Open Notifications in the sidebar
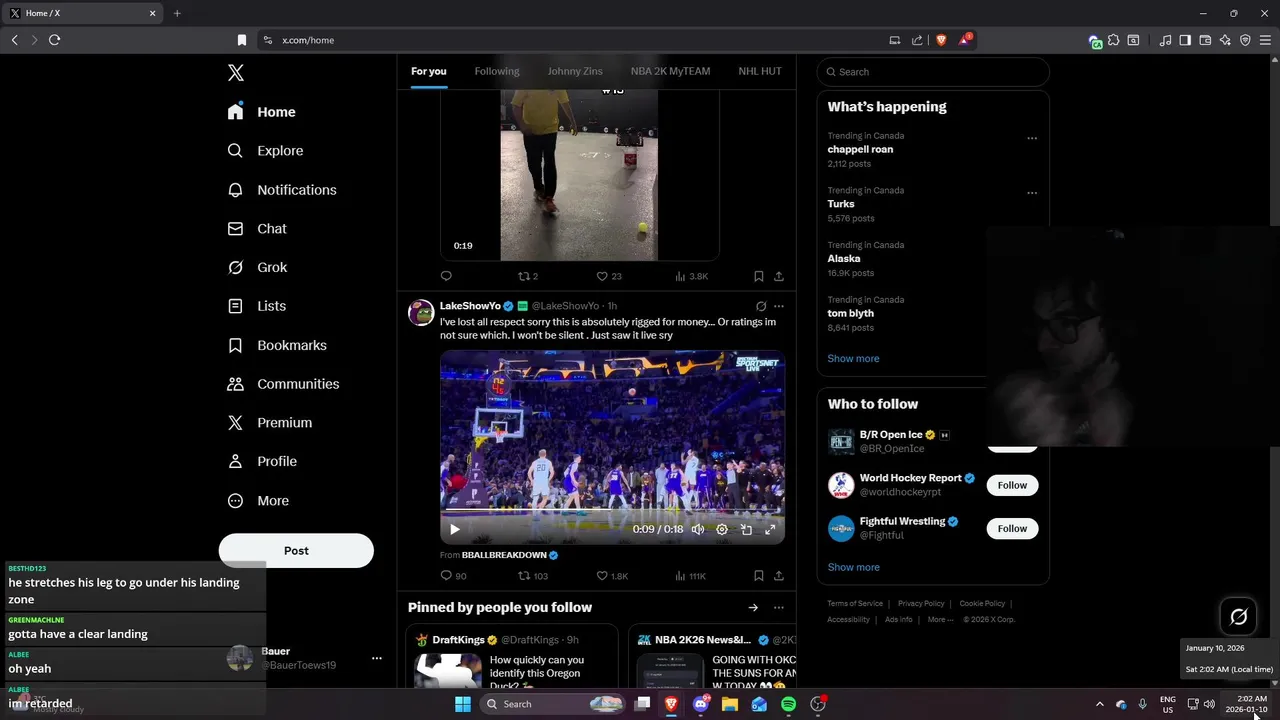The image size is (1280, 720). tap(282, 190)
